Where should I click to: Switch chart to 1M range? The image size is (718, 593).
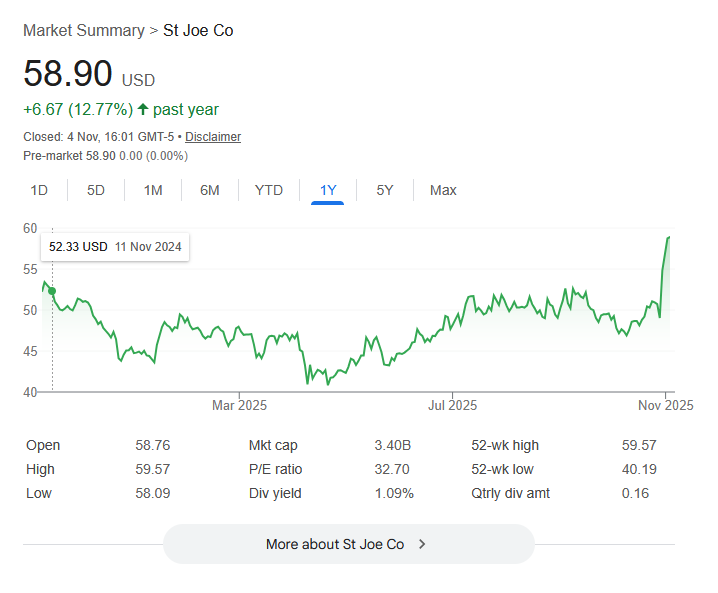click(x=153, y=190)
